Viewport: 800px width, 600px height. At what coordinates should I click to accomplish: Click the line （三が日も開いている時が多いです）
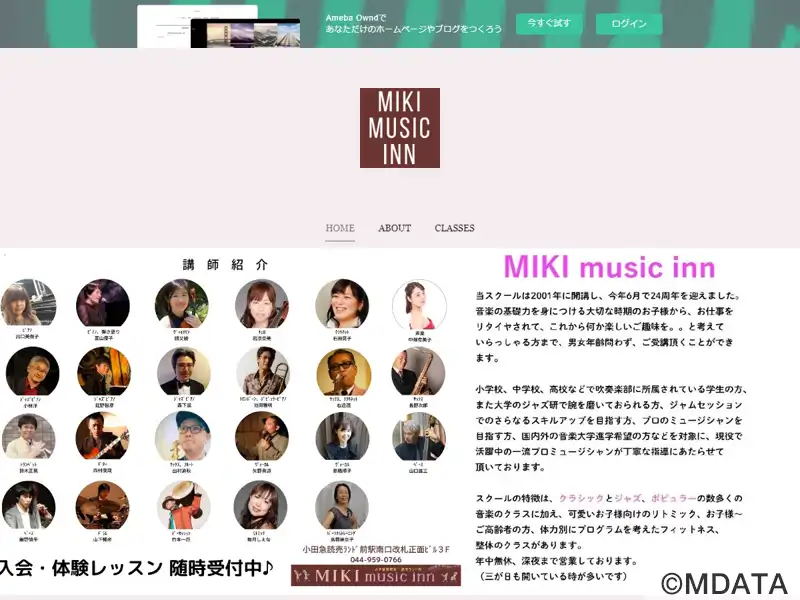tap(553, 577)
